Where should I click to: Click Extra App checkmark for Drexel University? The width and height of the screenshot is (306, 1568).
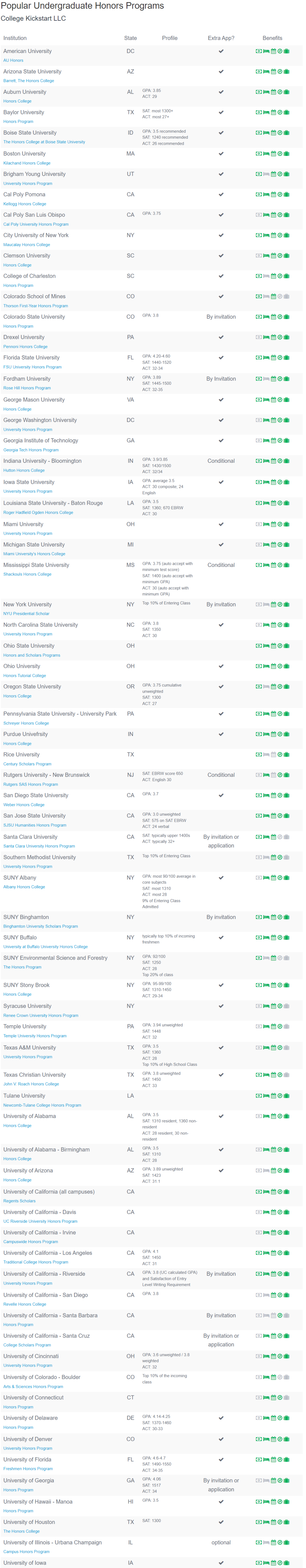221,337
